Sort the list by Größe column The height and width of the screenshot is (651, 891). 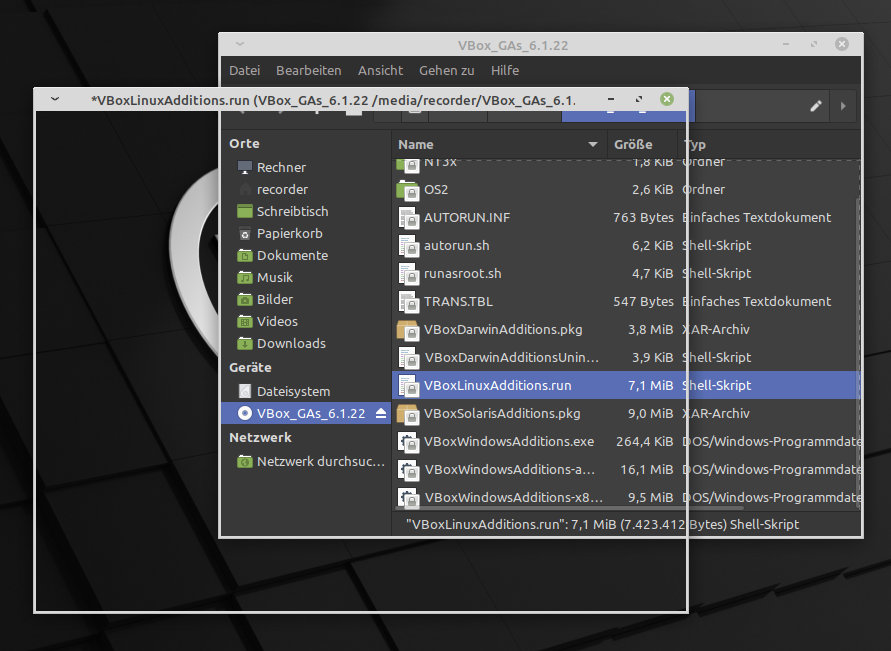(x=642, y=144)
